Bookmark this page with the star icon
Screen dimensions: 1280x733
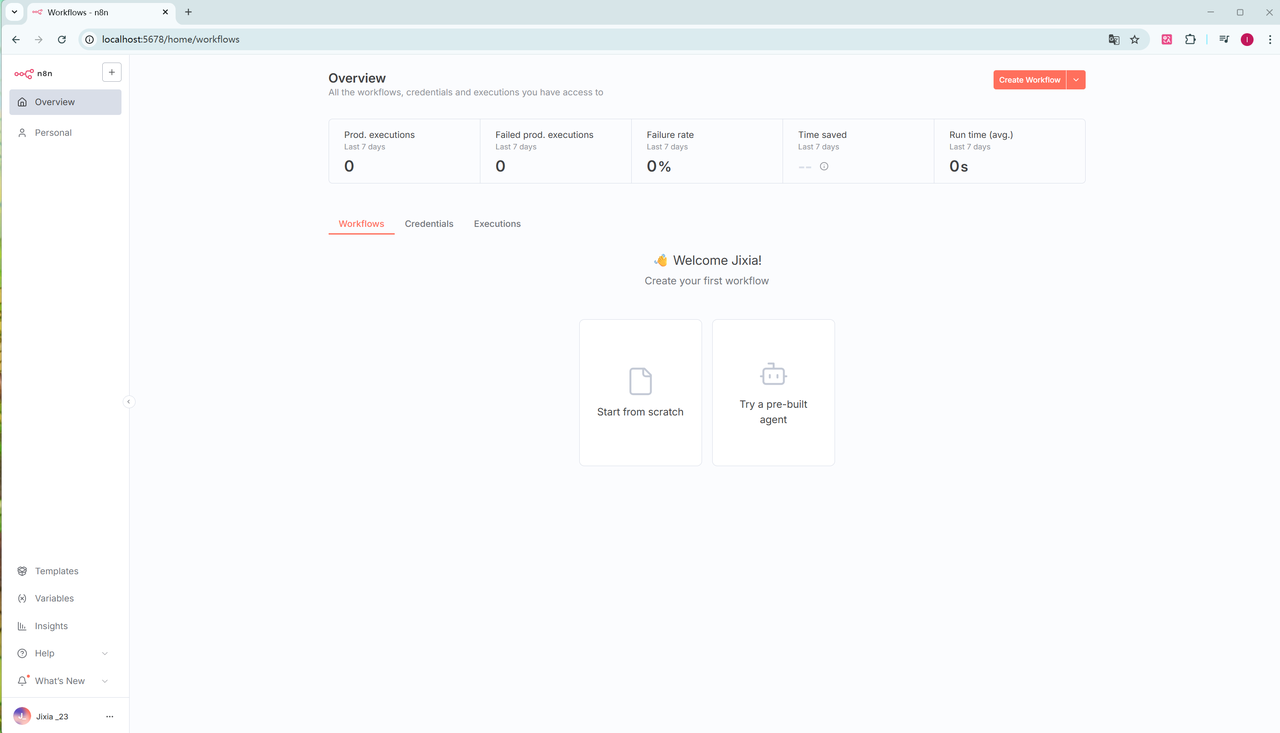click(1135, 39)
